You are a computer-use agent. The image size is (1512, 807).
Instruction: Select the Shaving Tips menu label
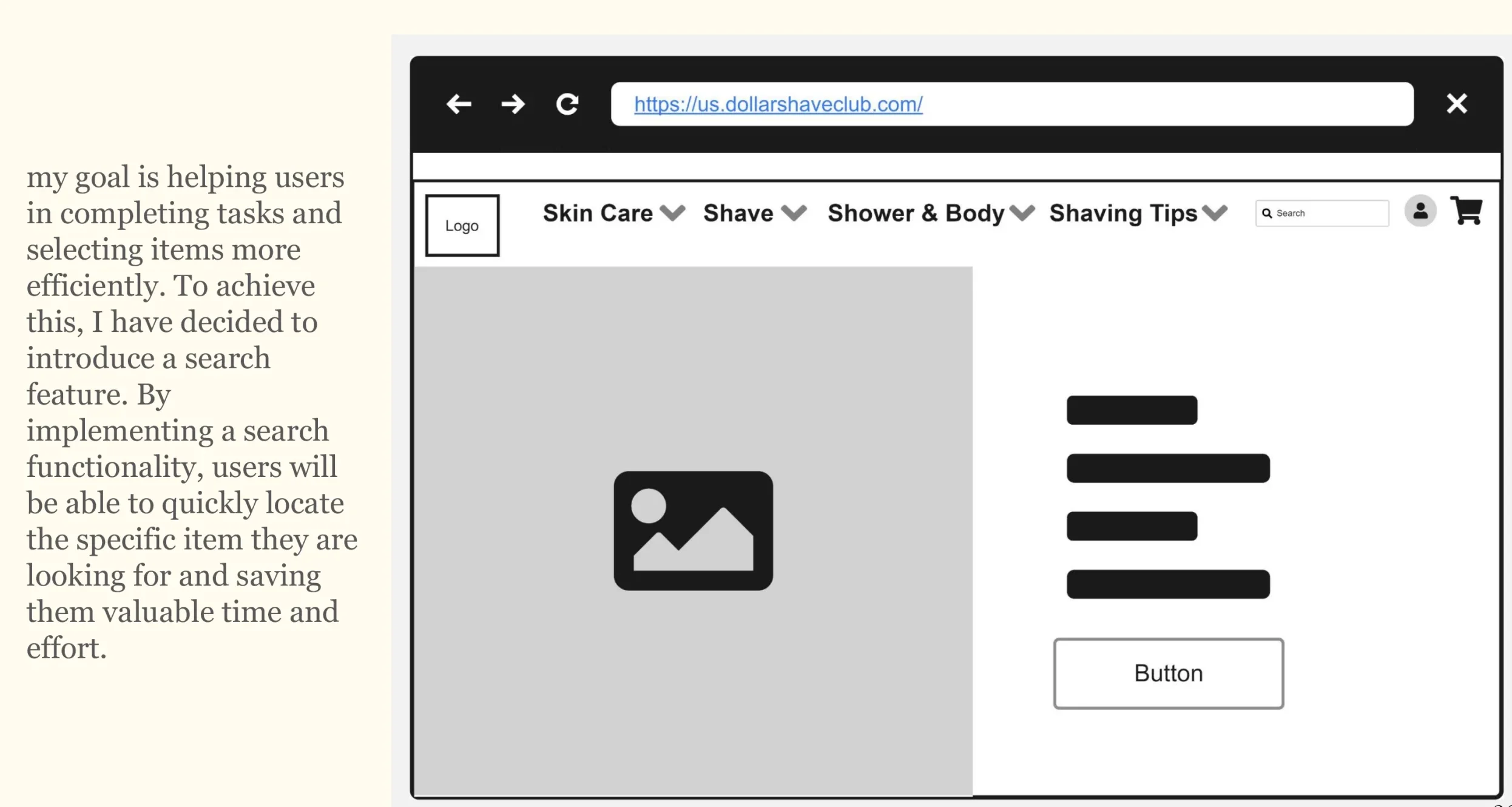pyautogui.click(x=1123, y=213)
